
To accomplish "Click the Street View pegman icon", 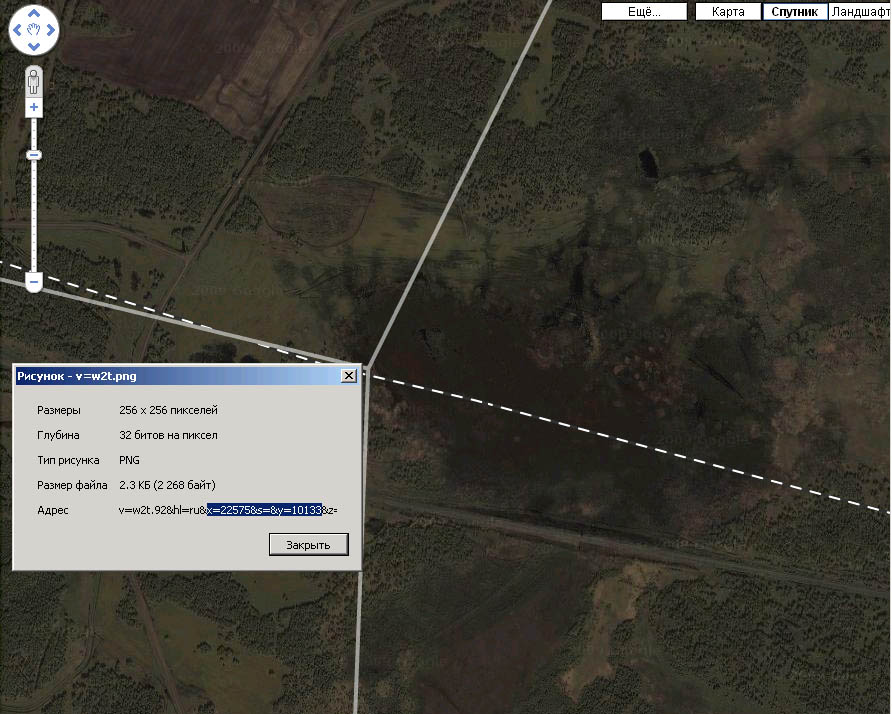I will (34, 81).
